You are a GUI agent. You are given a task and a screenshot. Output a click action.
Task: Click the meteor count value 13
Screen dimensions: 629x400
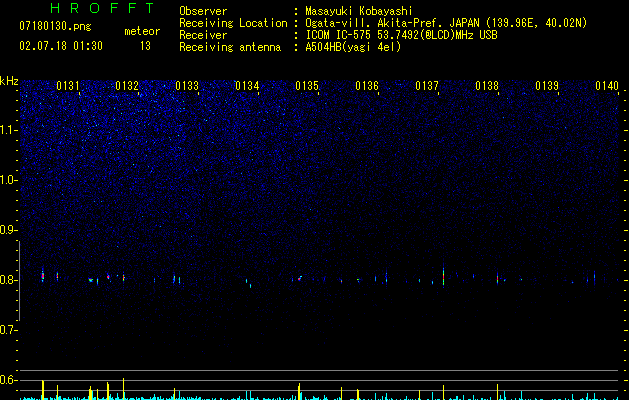click(x=145, y=46)
